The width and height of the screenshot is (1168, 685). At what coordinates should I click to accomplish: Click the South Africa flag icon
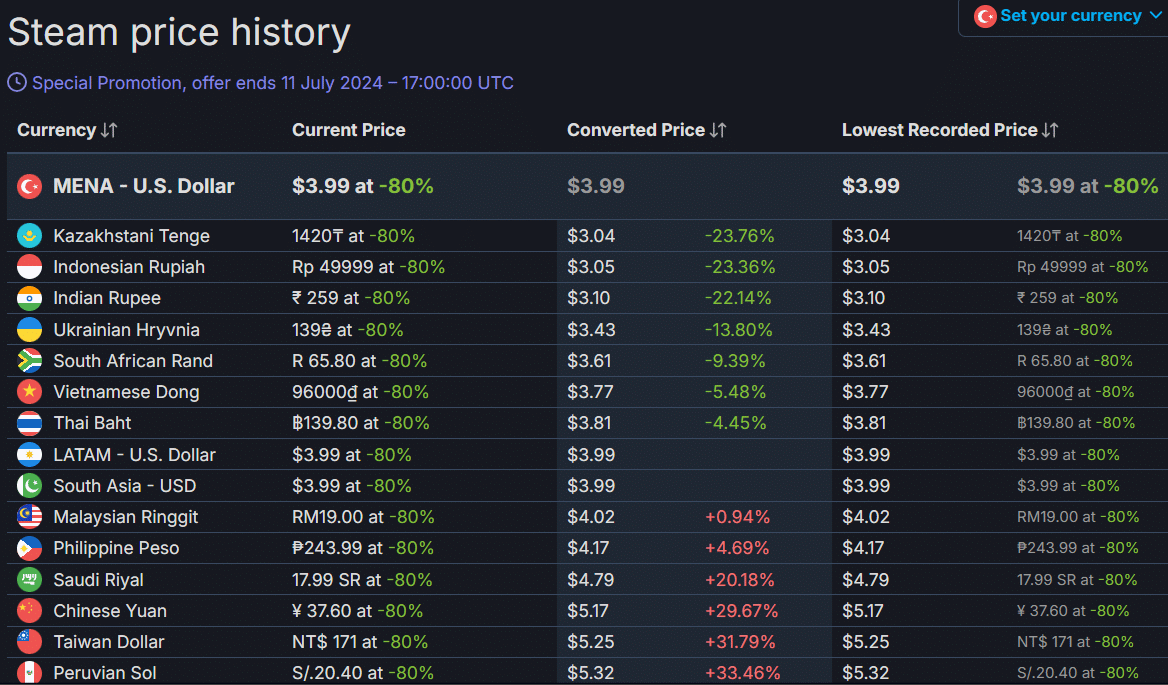point(30,361)
